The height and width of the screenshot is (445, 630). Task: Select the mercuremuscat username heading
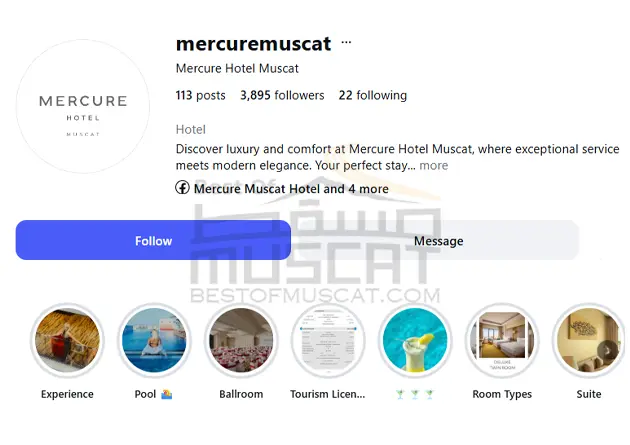click(x=254, y=43)
